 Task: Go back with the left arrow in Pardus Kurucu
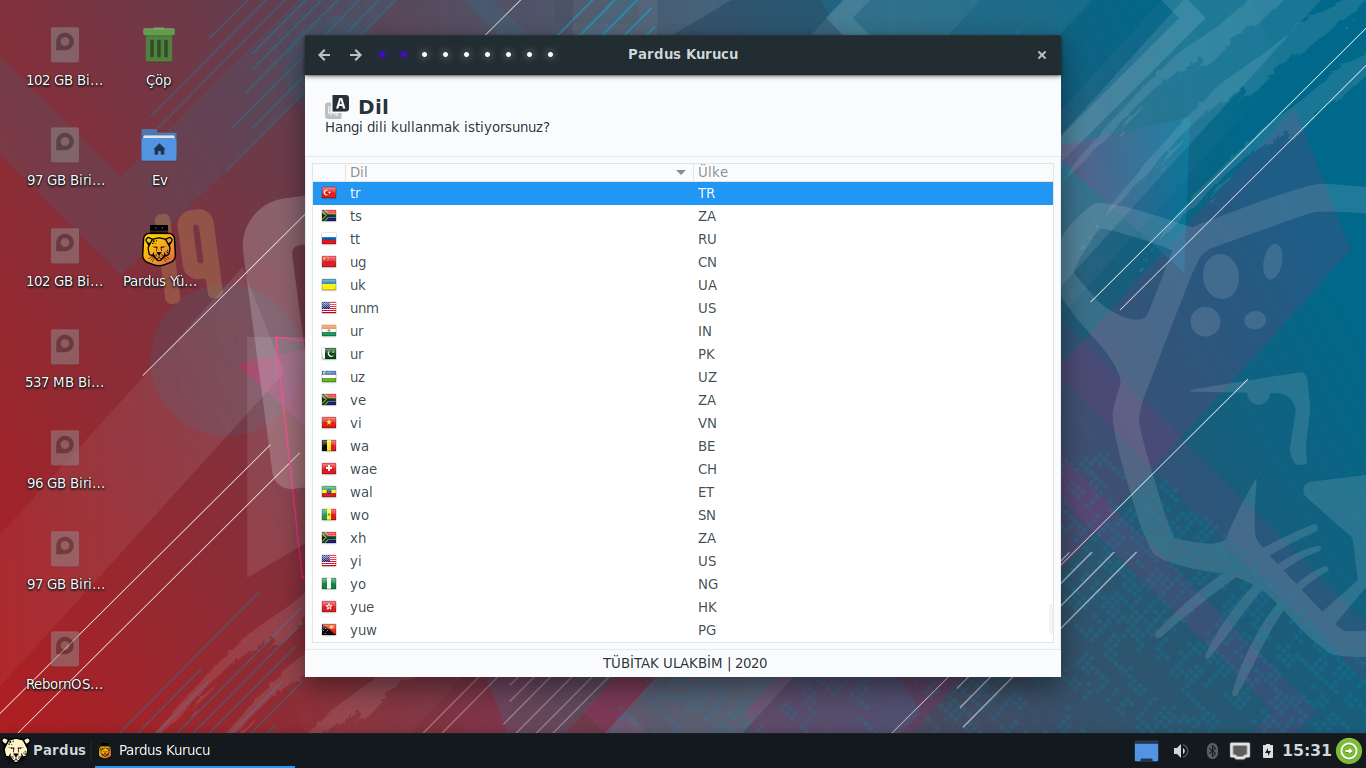click(324, 55)
